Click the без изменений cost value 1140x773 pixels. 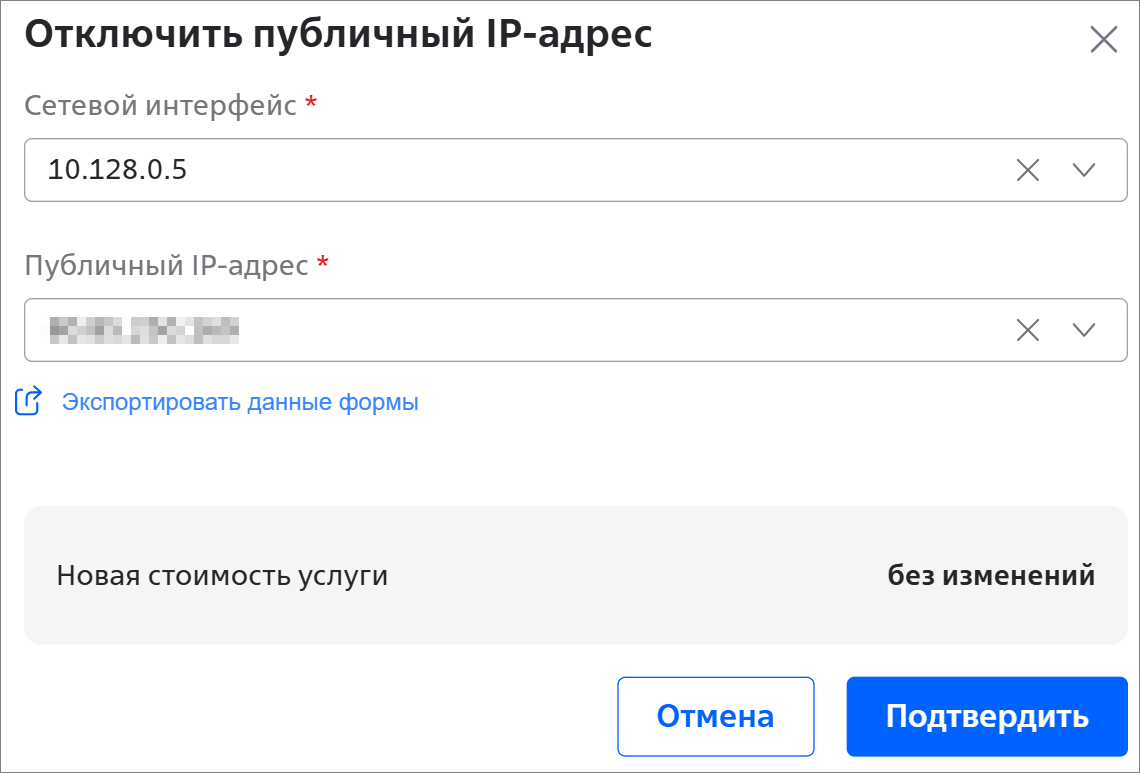pos(990,576)
